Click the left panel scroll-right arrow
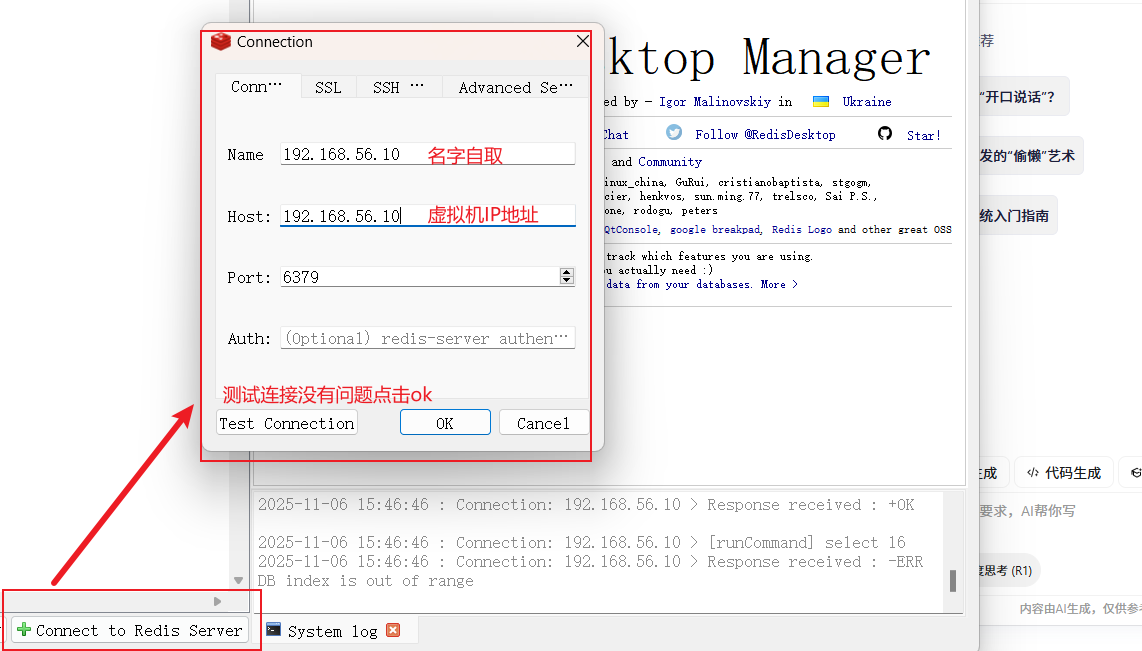Viewport: 1142px width, 651px height. pyautogui.click(x=217, y=601)
